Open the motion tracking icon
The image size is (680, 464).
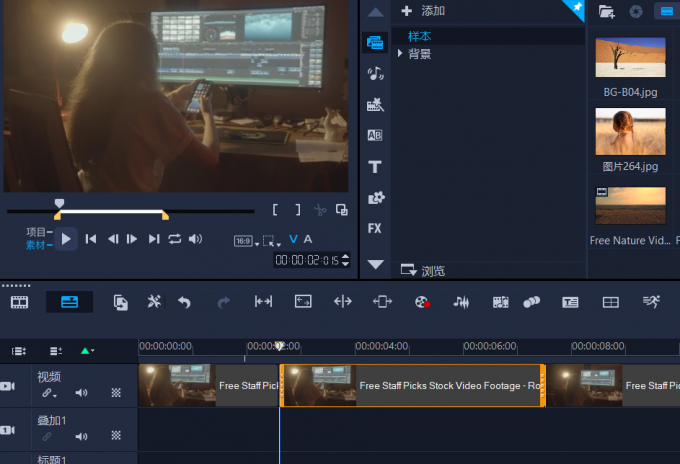pyautogui.click(x=531, y=302)
